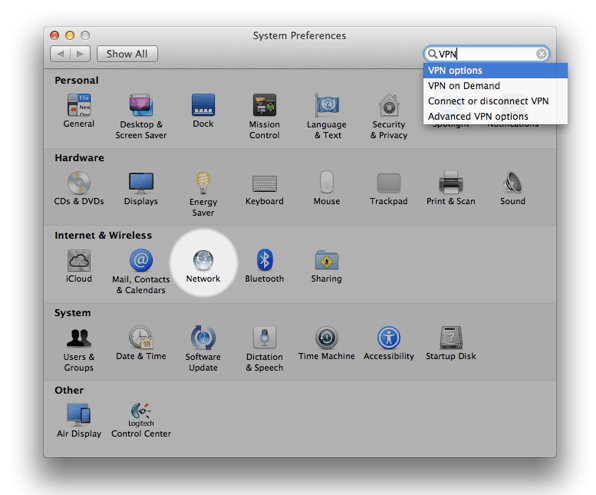Click inside the VPN search field
This screenshot has height=495, width=596.
(x=487, y=54)
